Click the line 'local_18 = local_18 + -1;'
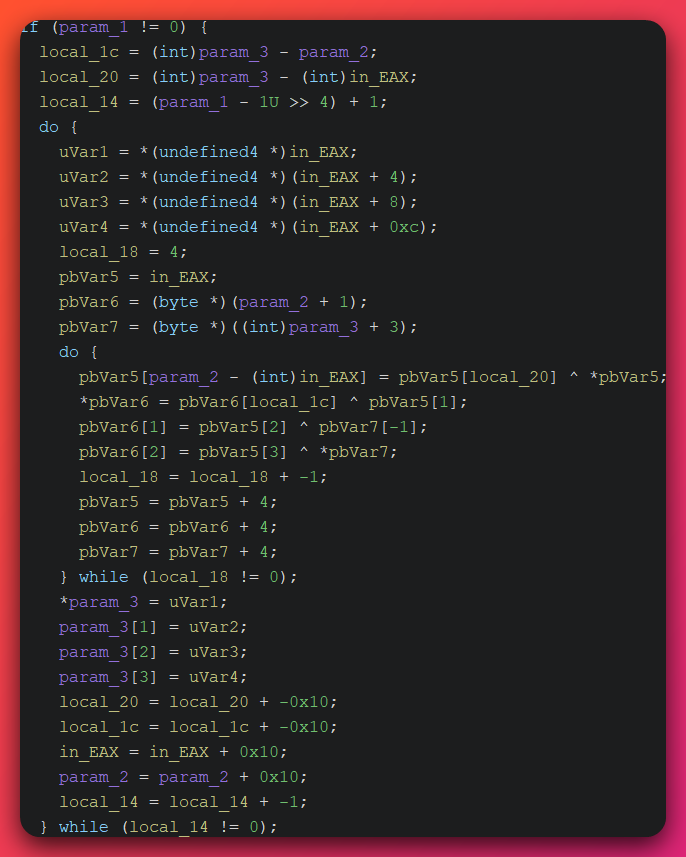The width and height of the screenshot is (686, 857). pyautogui.click(x=203, y=477)
